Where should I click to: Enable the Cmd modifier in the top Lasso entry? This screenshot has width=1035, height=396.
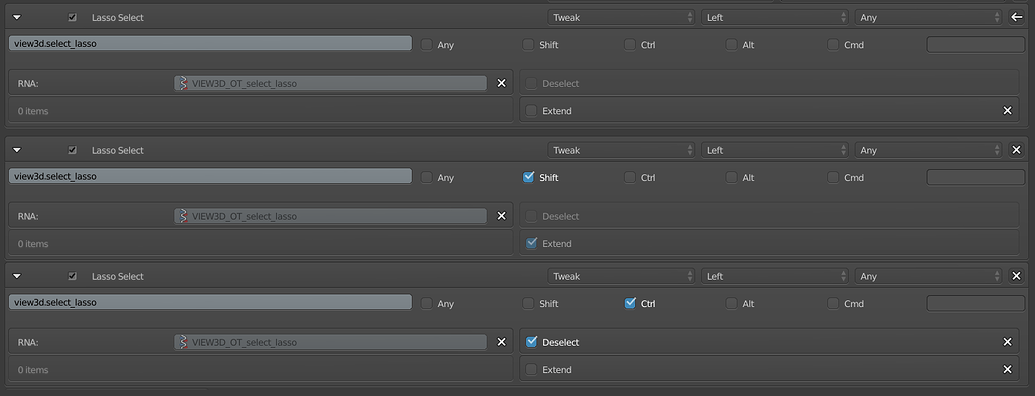click(833, 45)
